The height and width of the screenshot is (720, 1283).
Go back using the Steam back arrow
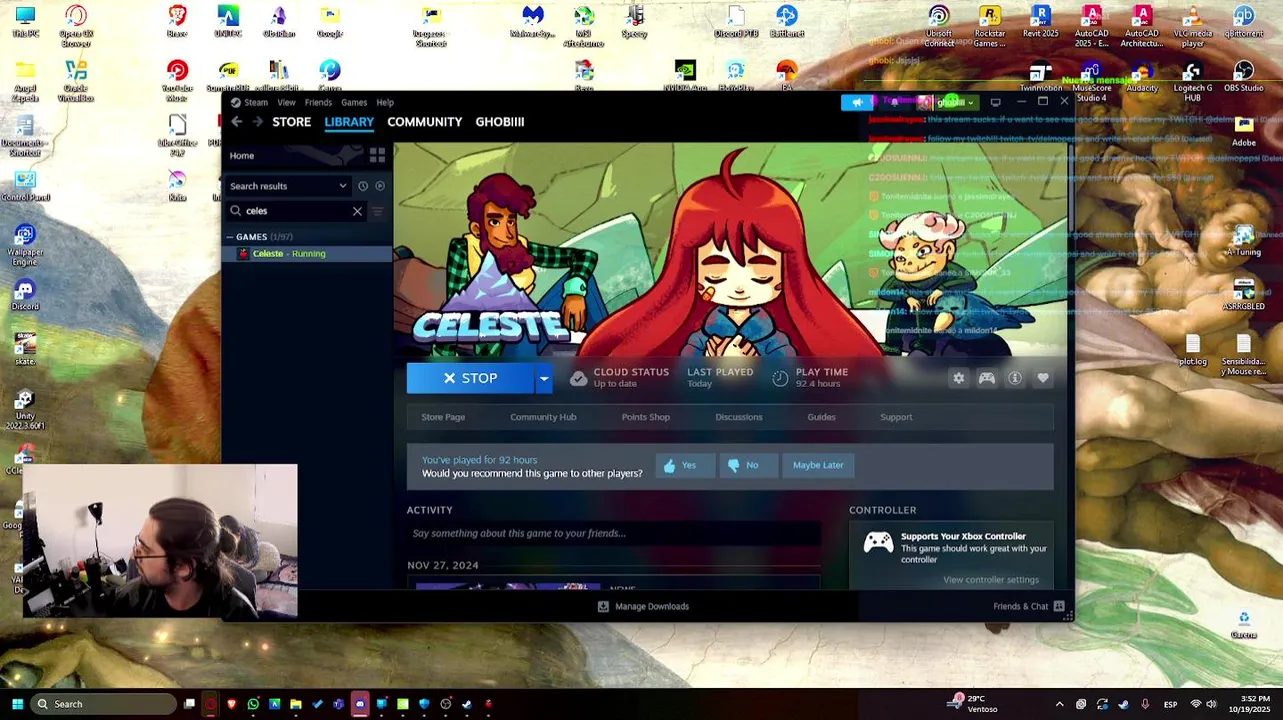[236, 122]
